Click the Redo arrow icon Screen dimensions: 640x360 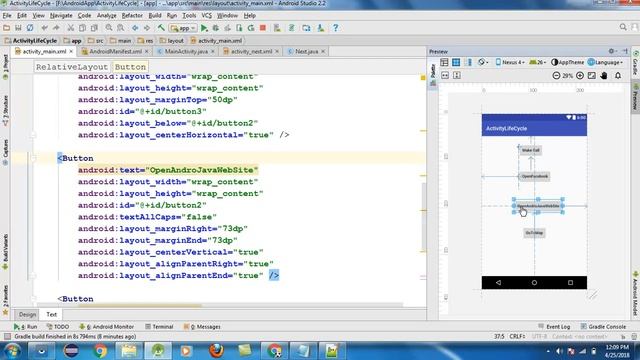click(56, 28)
